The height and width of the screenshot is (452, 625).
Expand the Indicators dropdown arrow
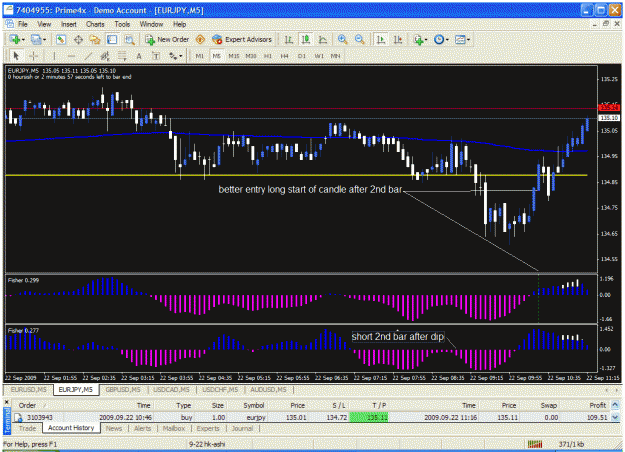click(x=426, y=40)
